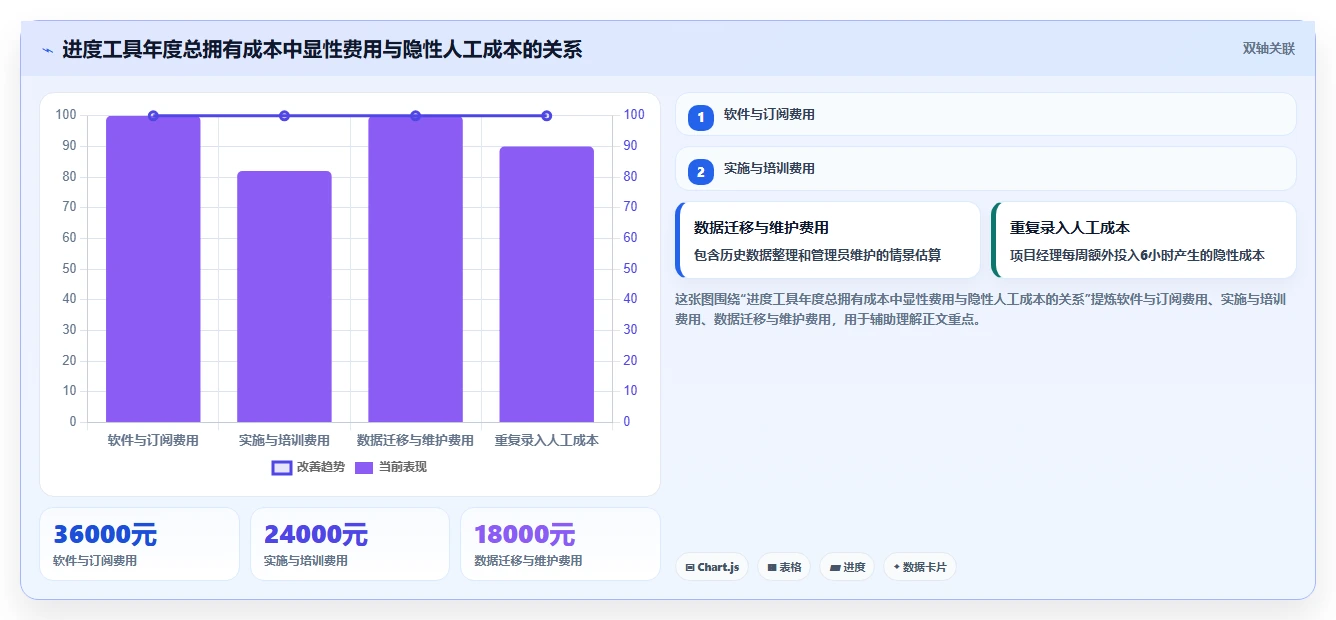Click the 双轴关联 label in the header
The height and width of the screenshot is (620, 1336).
pyautogui.click(x=1269, y=49)
